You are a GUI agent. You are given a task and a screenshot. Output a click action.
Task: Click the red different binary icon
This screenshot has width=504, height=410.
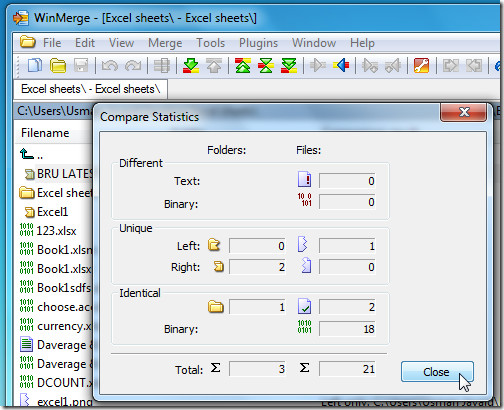click(304, 199)
